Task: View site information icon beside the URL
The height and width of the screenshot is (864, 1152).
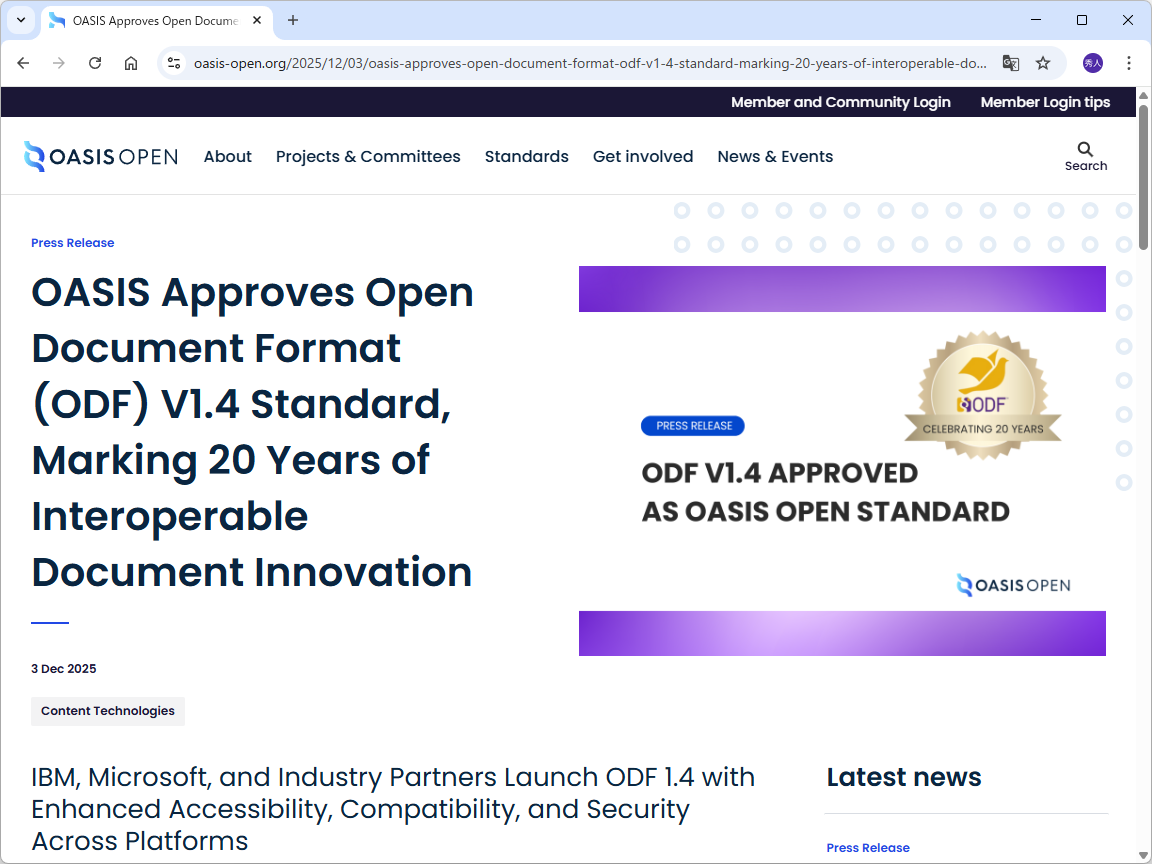Action: click(174, 62)
